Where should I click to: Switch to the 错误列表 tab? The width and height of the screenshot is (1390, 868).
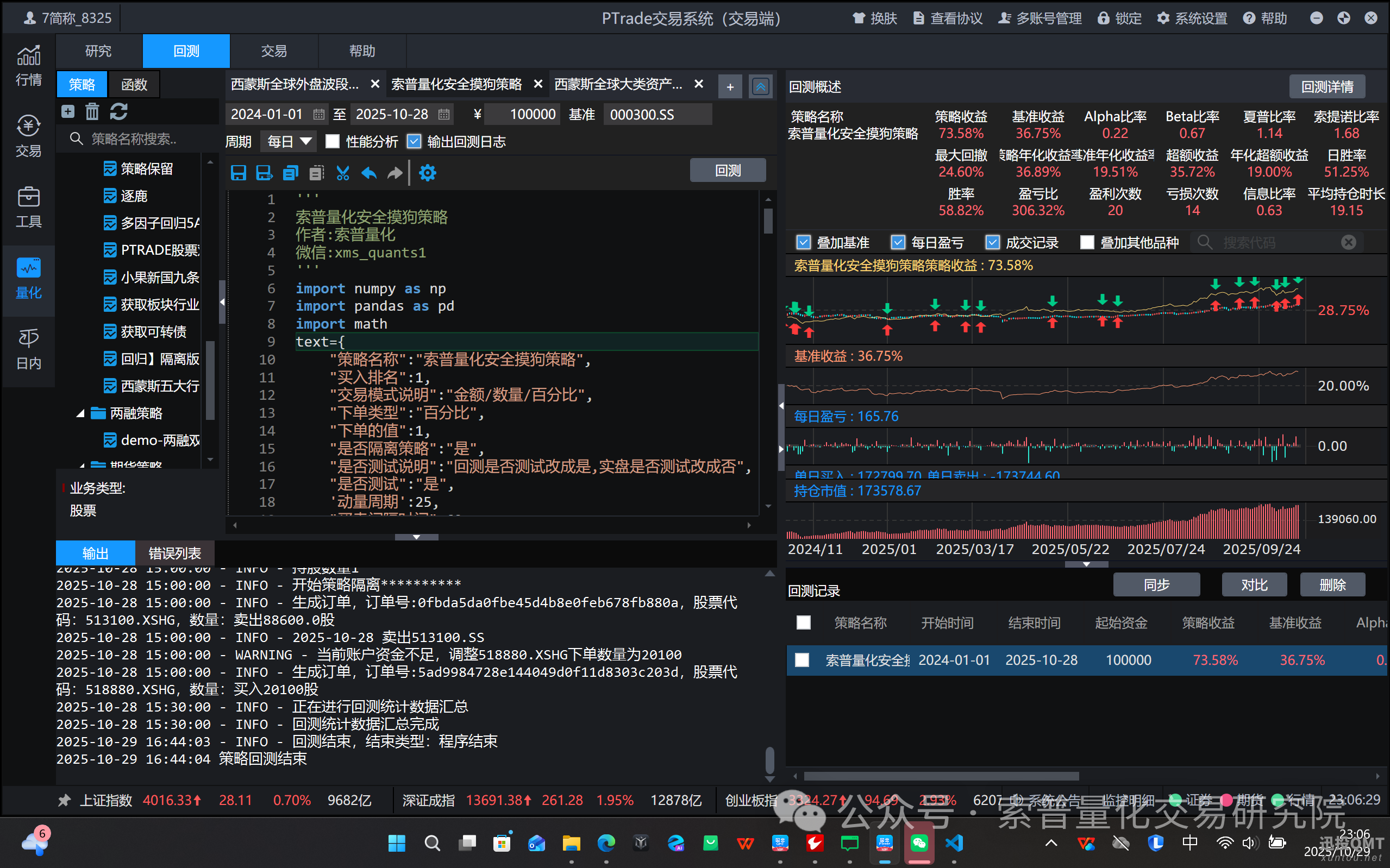coord(174,553)
